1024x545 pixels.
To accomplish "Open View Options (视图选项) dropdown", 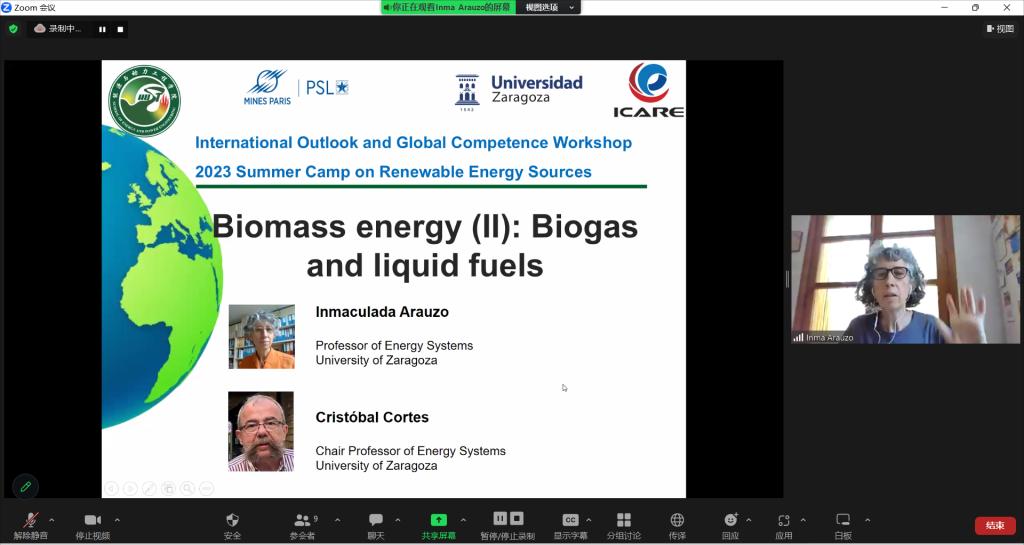I will coord(549,7).
